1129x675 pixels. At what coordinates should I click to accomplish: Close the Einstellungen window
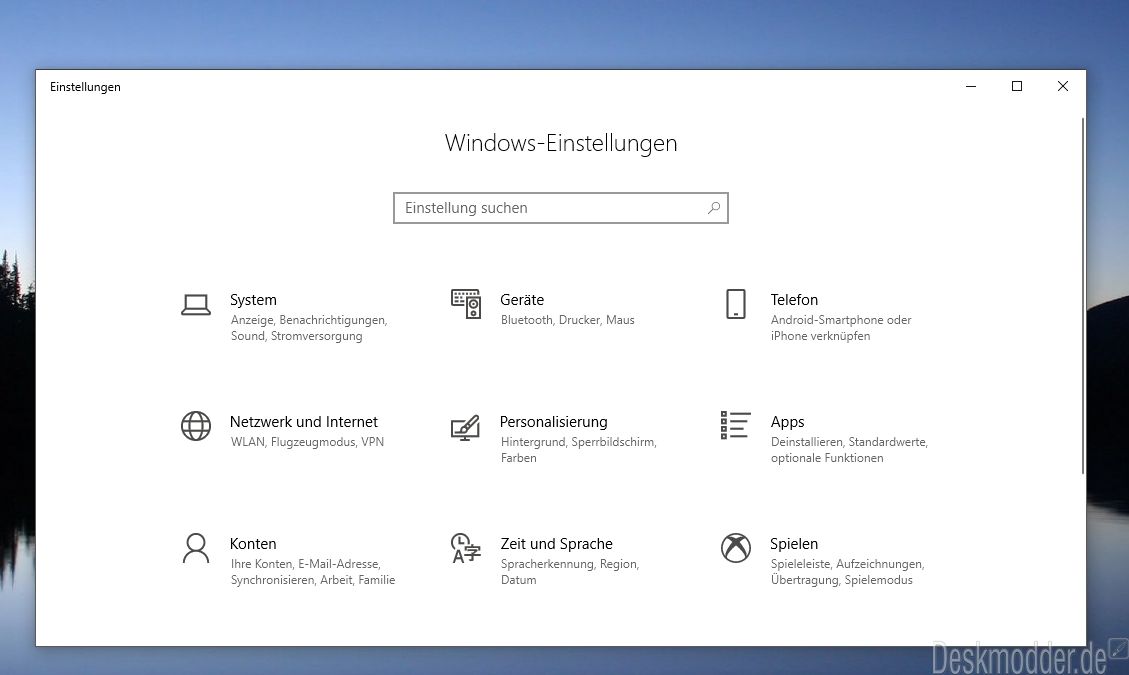click(1063, 86)
